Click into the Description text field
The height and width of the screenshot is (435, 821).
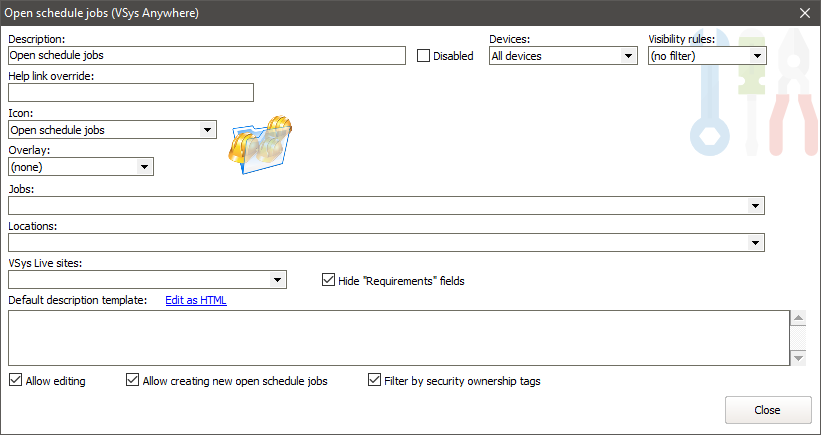click(205, 56)
